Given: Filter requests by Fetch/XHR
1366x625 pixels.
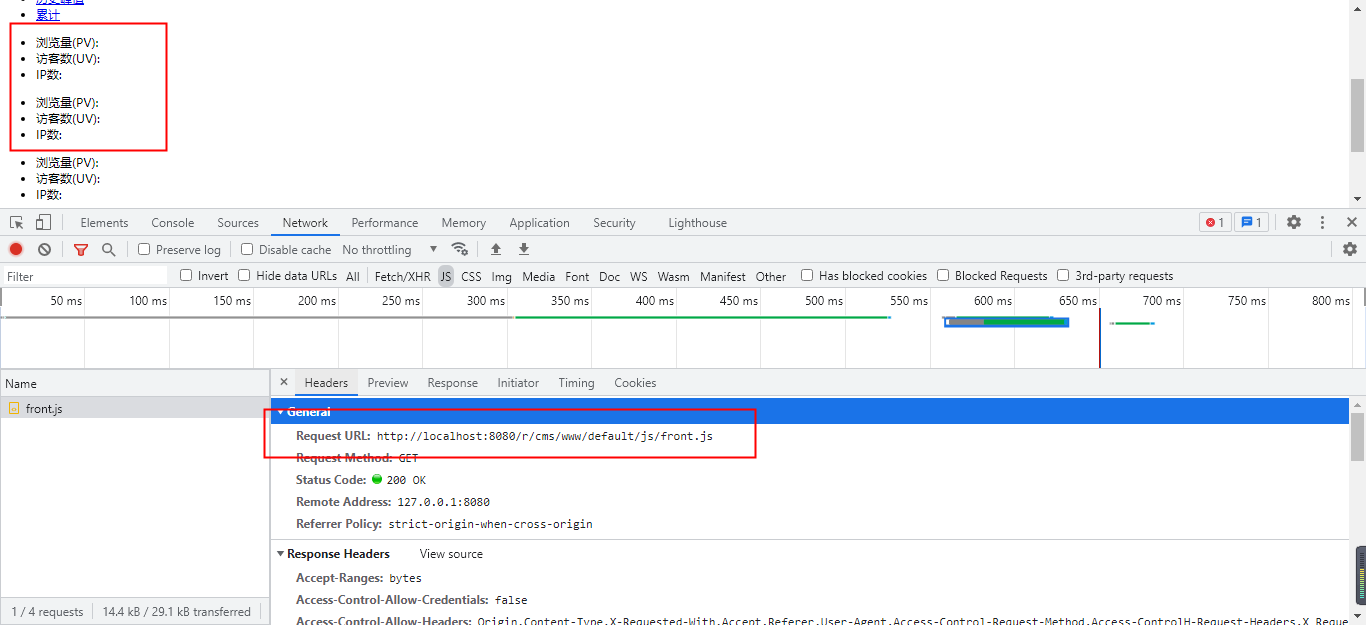Looking at the screenshot, I should coord(403,276).
